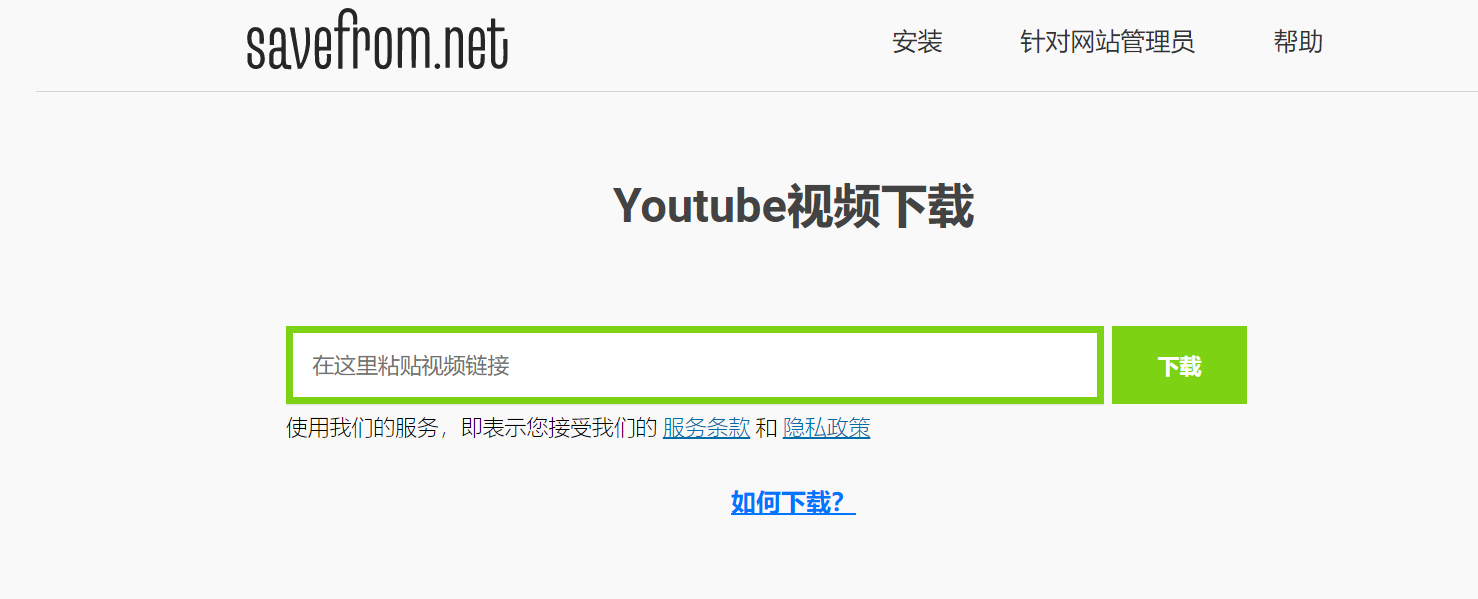
Task: View terms of service via 服务条款
Action: pos(706,428)
